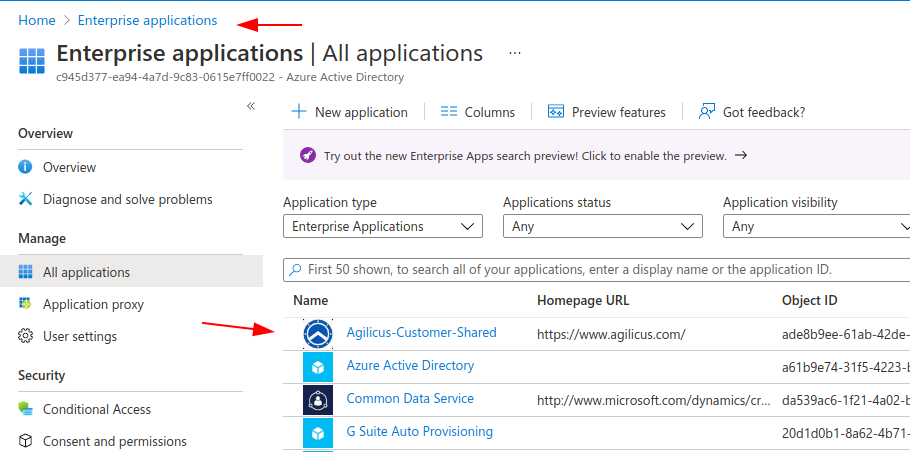Click the object ID starting ade8b9ee

click(x=846, y=334)
